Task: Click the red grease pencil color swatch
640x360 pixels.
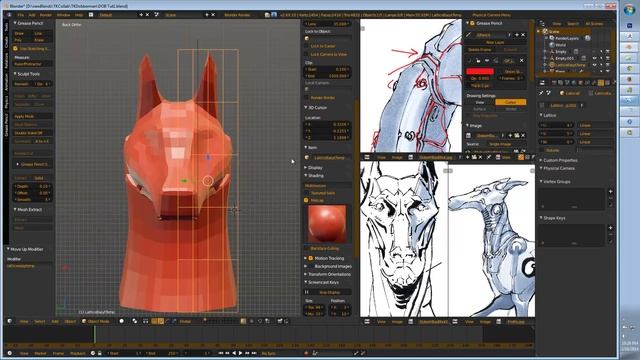Action: click(x=480, y=71)
